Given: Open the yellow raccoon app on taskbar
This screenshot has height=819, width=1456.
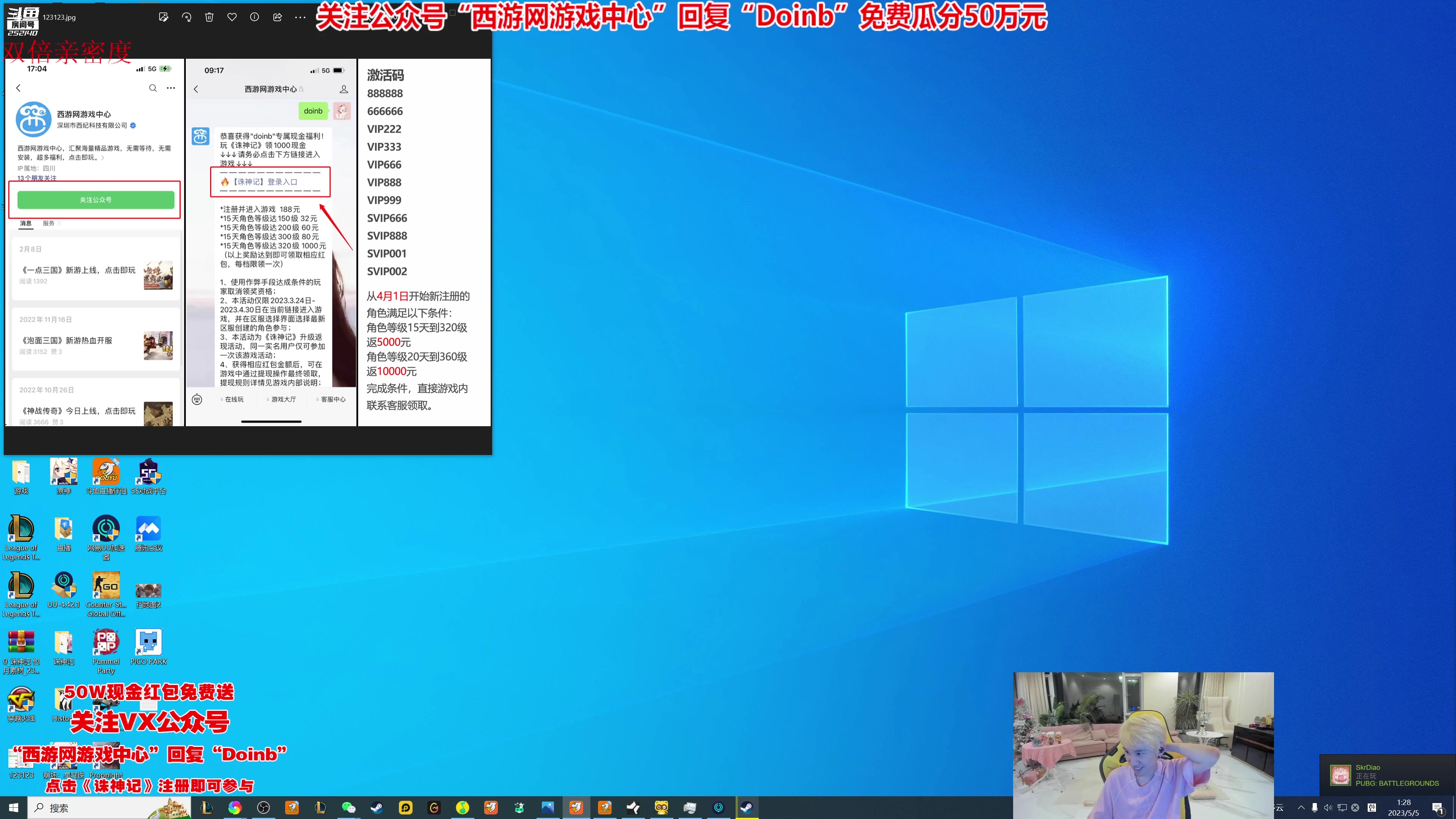Looking at the screenshot, I should coord(661,808).
